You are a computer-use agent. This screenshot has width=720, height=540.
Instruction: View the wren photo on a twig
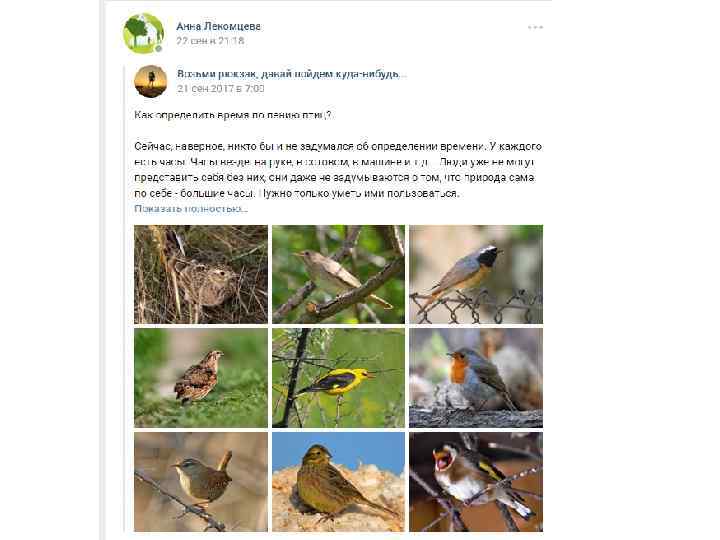coord(201,481)
